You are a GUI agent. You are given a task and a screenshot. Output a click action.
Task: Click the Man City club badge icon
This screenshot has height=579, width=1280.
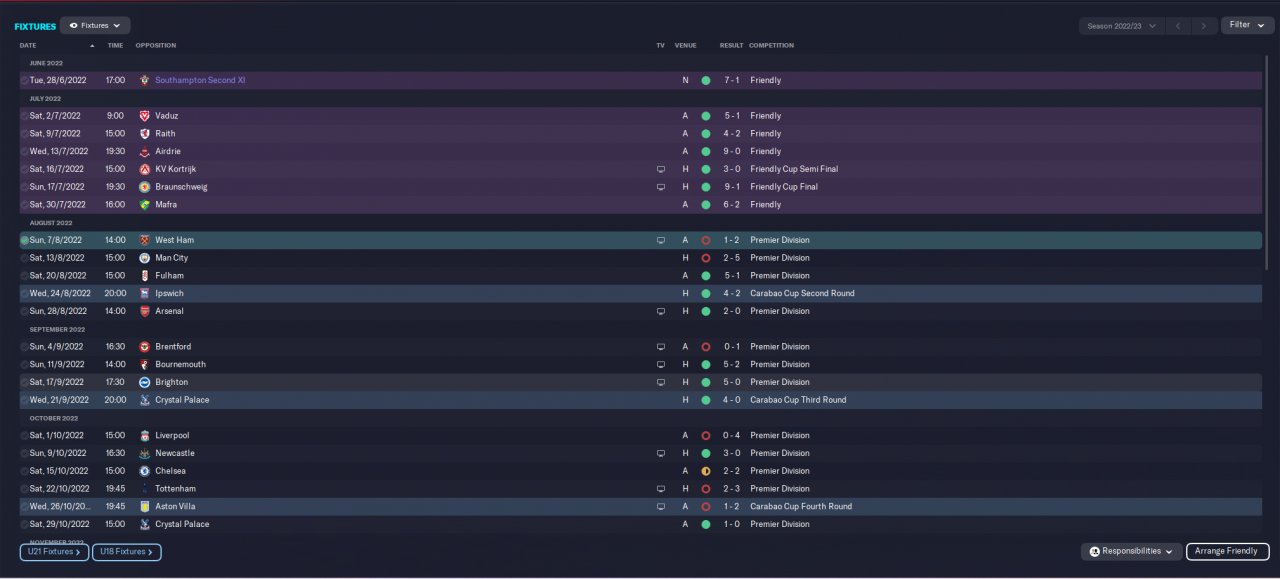point(144,258)
